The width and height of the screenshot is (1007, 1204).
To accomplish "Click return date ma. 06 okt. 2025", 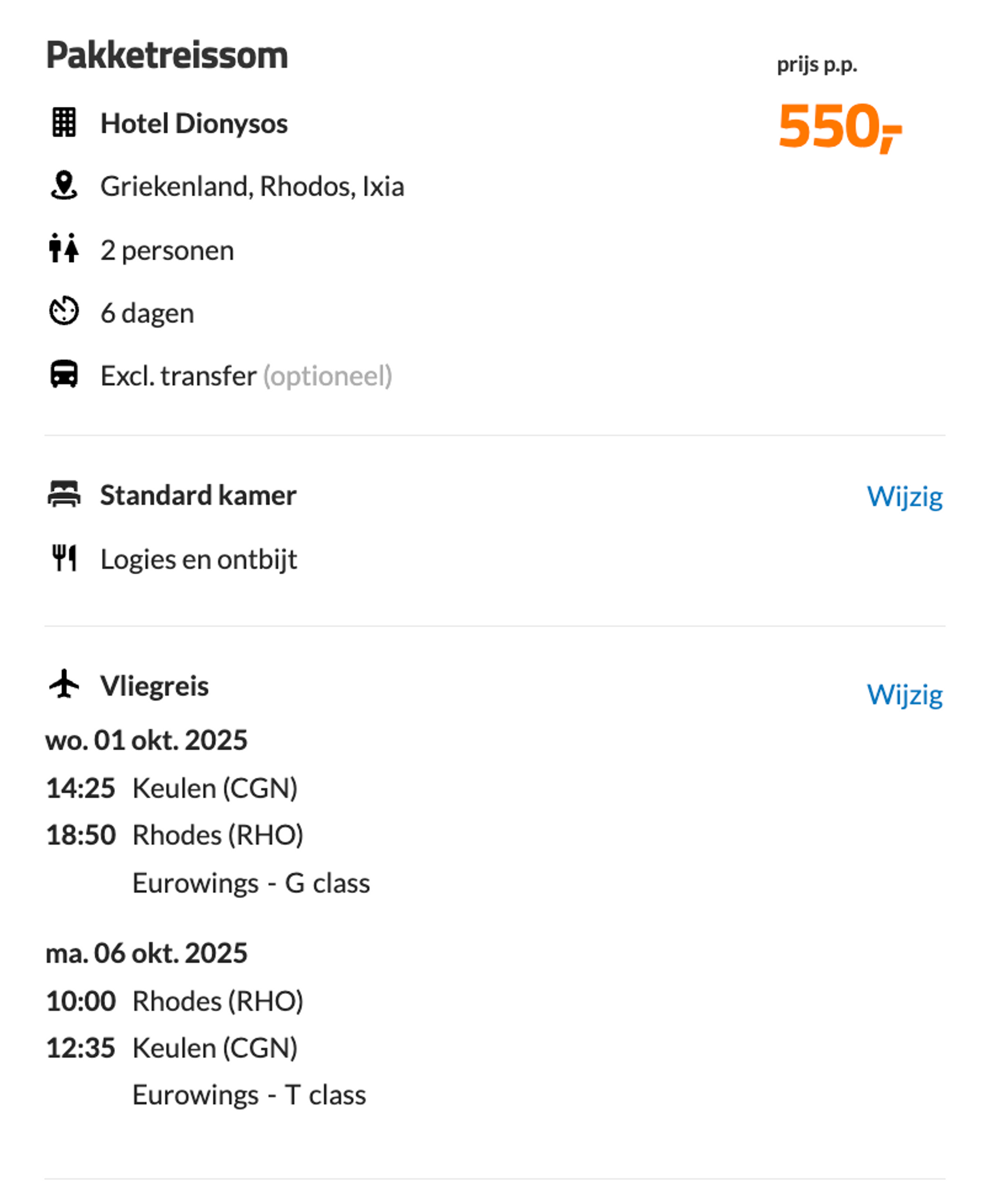I will tap(146, 953).
